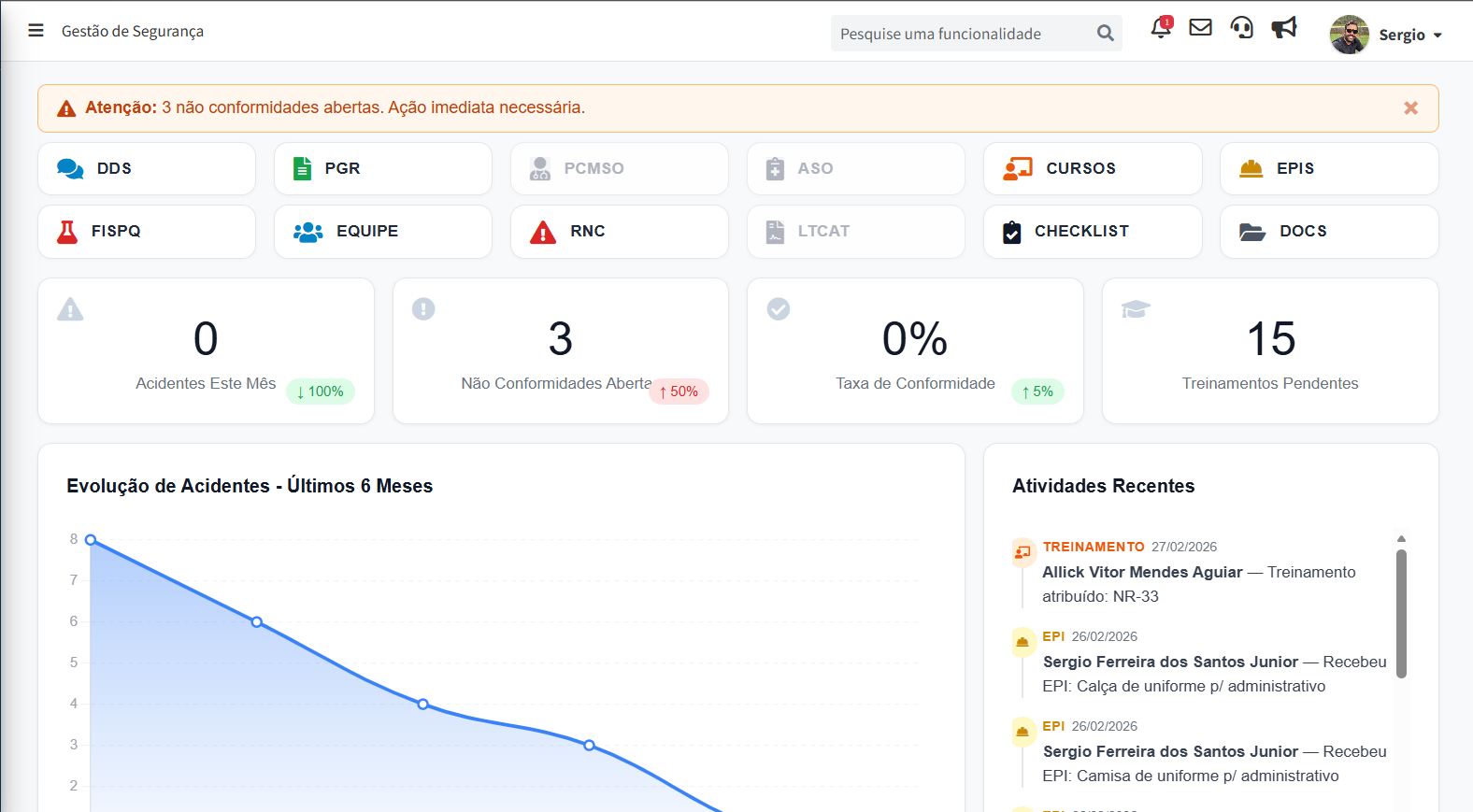Open the hamburger sidebar menu

(36, 31)
